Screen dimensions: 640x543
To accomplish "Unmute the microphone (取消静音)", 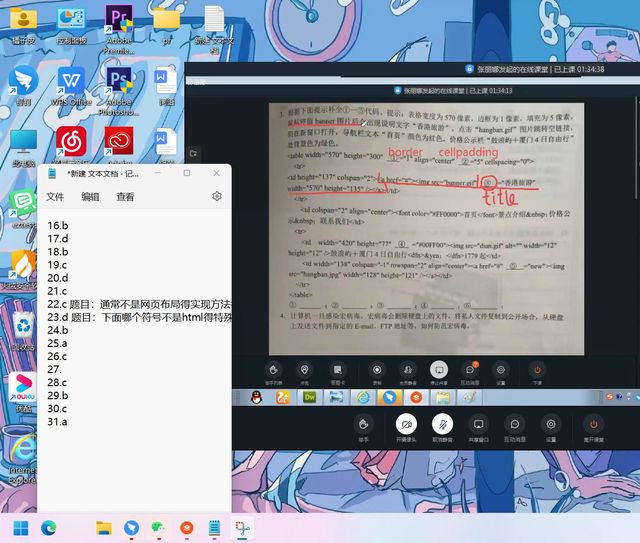I will click(441, 423).
